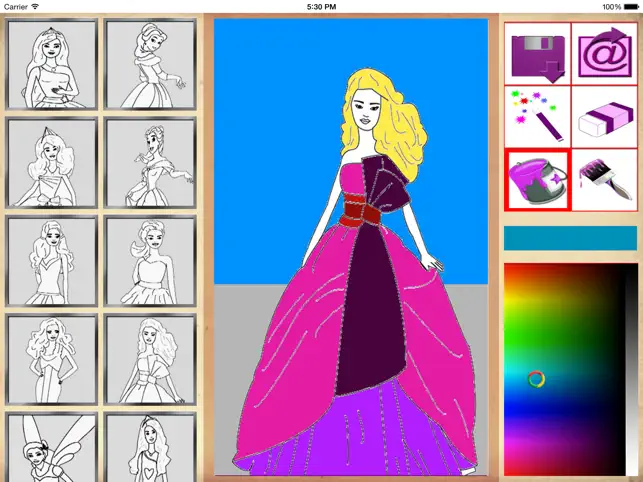This screenshot has height=482, width=643.
Task: Select the magic wand sparkle tool
Action: click(538, 117)
